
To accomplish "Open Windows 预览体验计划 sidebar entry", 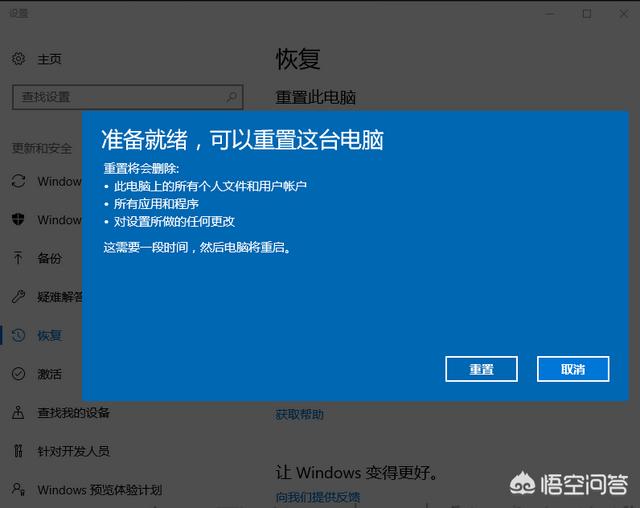I will coord(100,490).
